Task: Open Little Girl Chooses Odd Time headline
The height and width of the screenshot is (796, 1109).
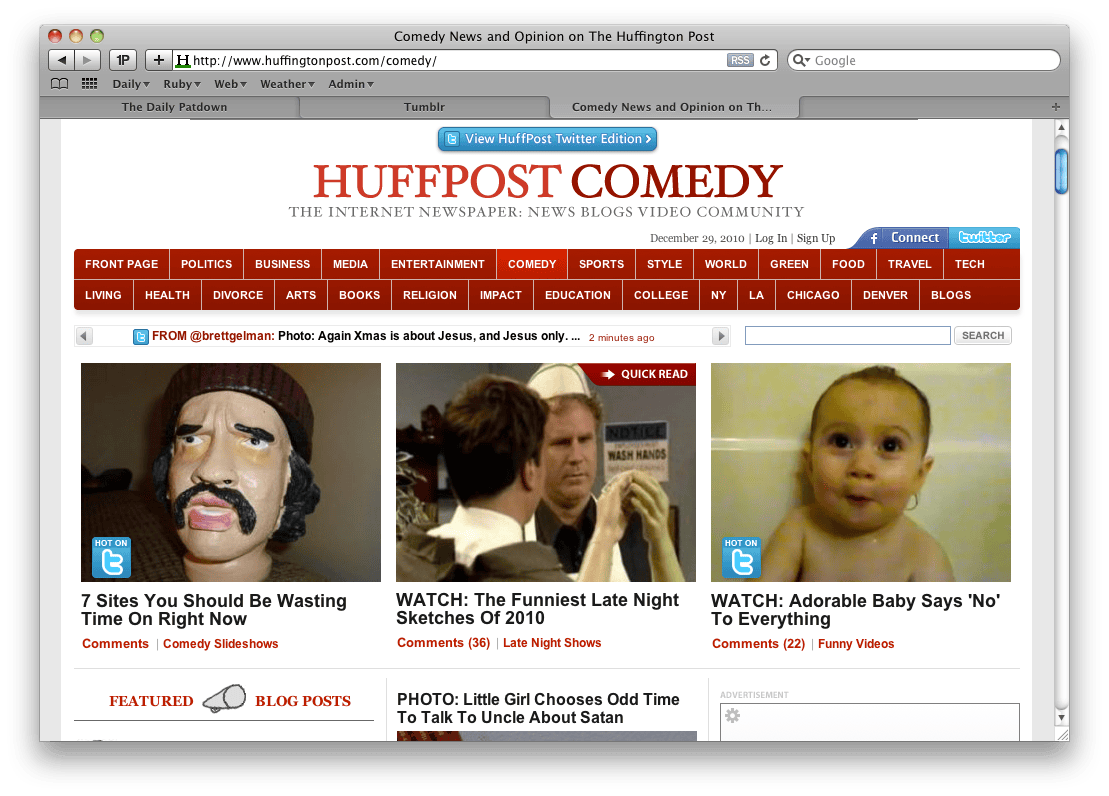Action: click(x=538, y=708)
